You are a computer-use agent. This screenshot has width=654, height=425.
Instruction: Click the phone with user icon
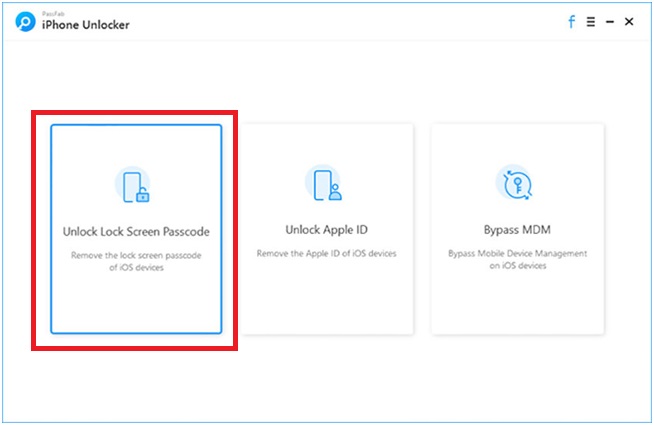[x=325, y=184]
